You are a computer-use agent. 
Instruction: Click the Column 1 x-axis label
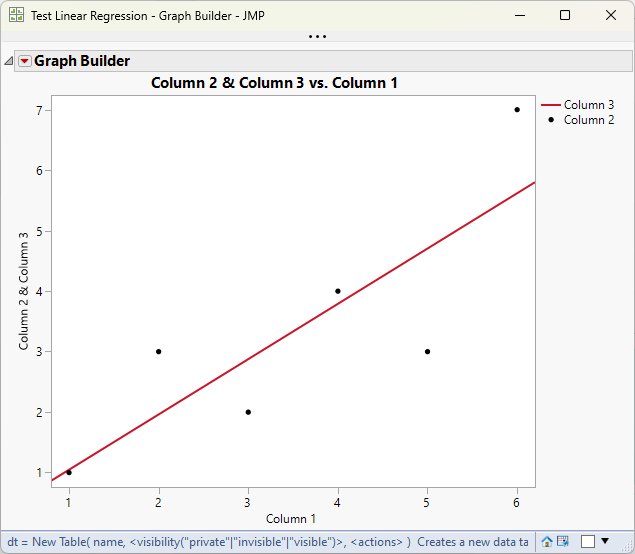click(291, 519)
